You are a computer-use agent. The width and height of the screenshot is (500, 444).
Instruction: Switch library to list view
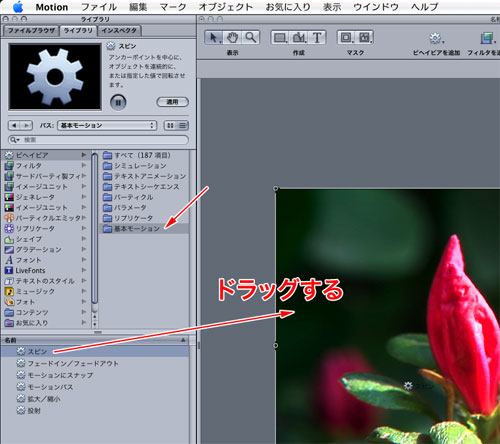(x=182, y=125)
